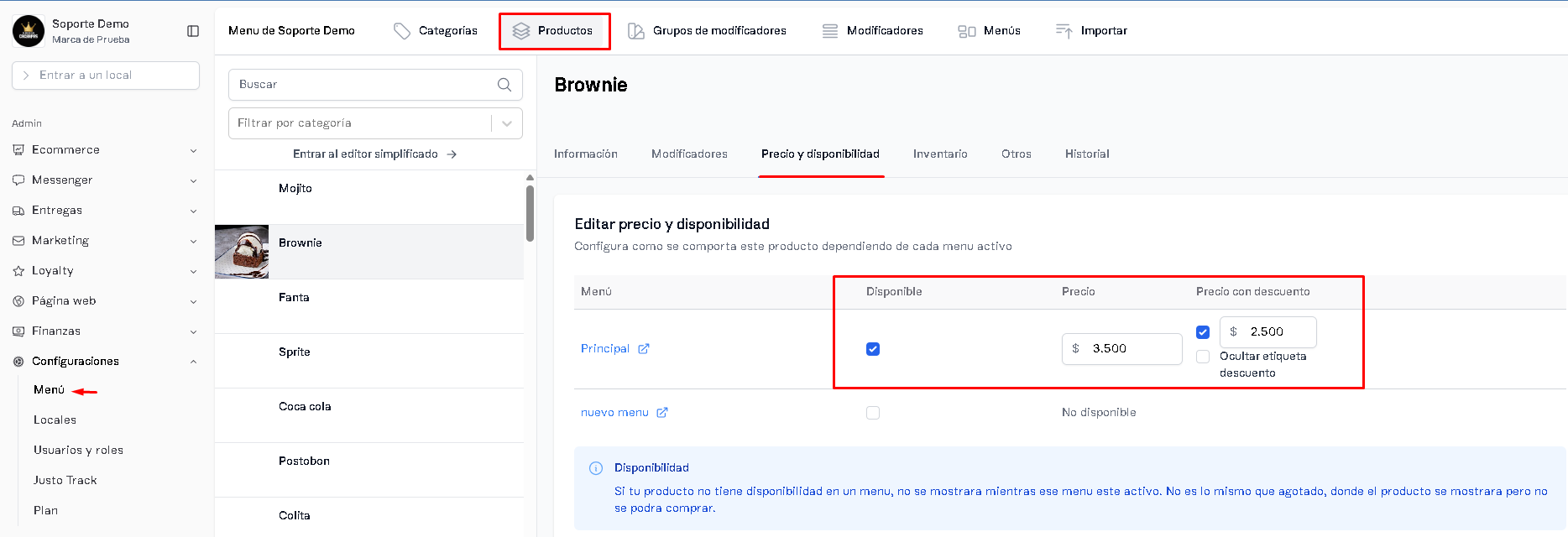This screenshot has width=1568, height=537.
Task: Select the Brownie product thumbnail
Action: coord(242,252)
